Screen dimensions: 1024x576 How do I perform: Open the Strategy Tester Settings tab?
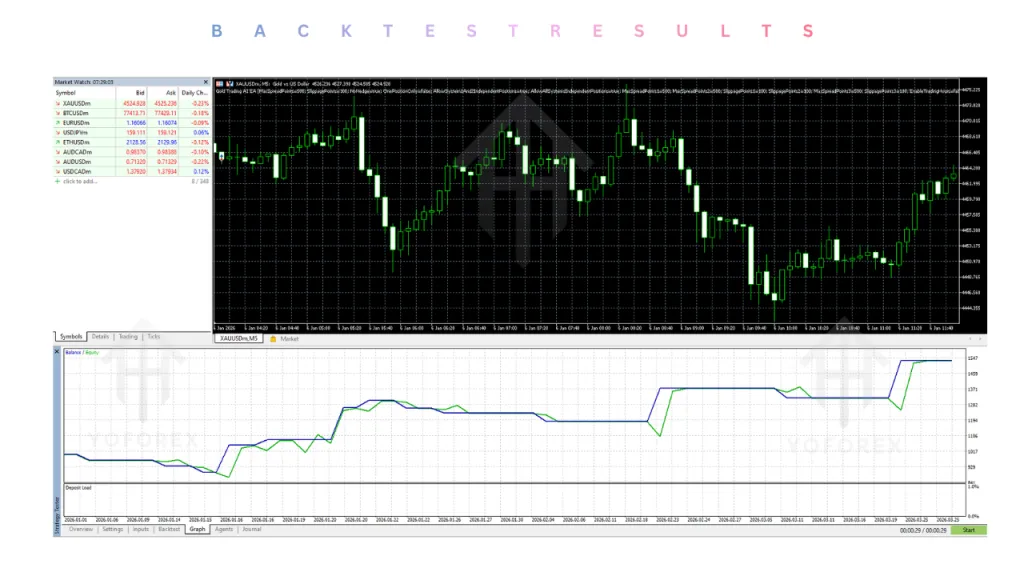(x=112, y=530)
